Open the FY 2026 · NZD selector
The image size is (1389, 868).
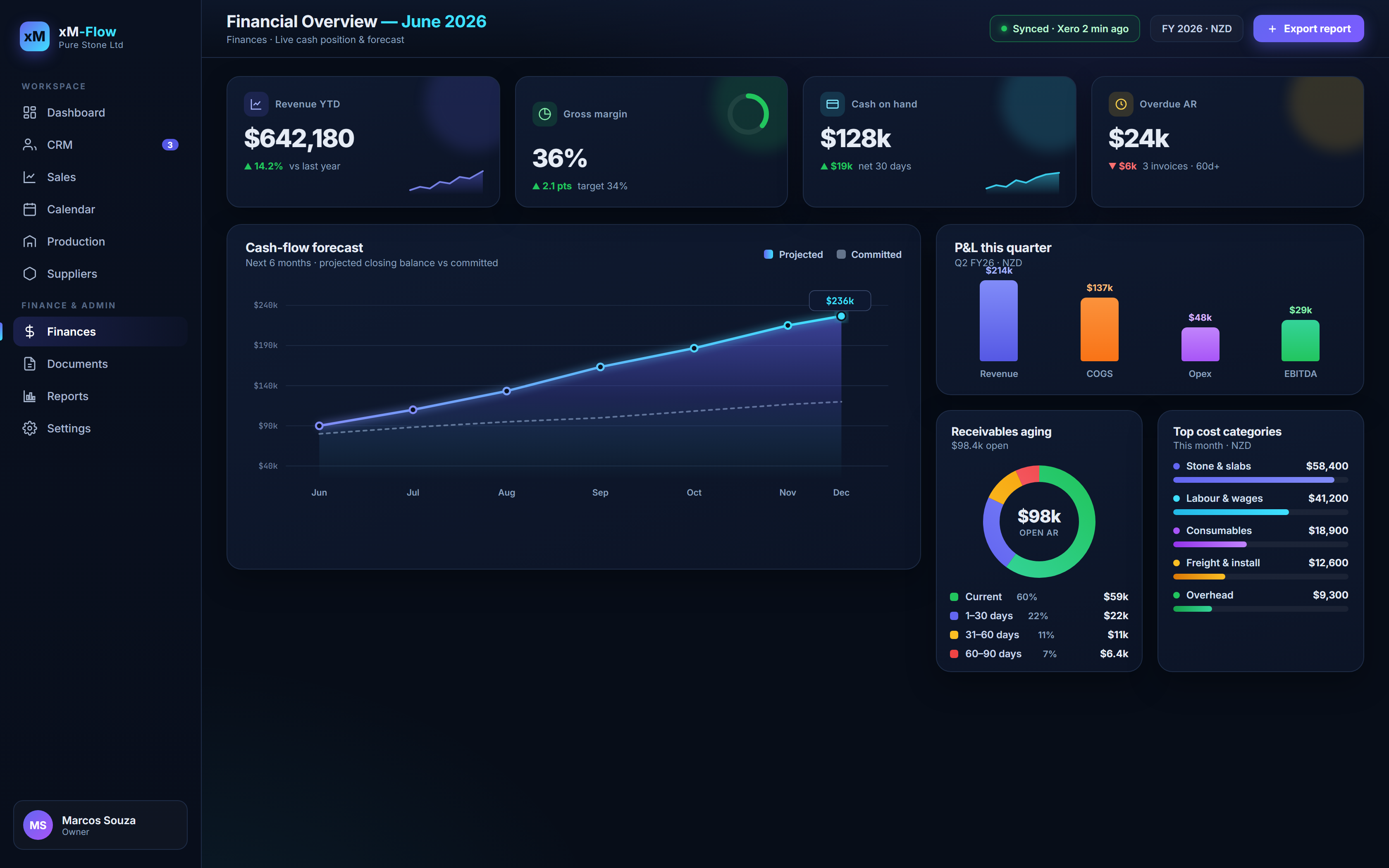coord(1196,29)
